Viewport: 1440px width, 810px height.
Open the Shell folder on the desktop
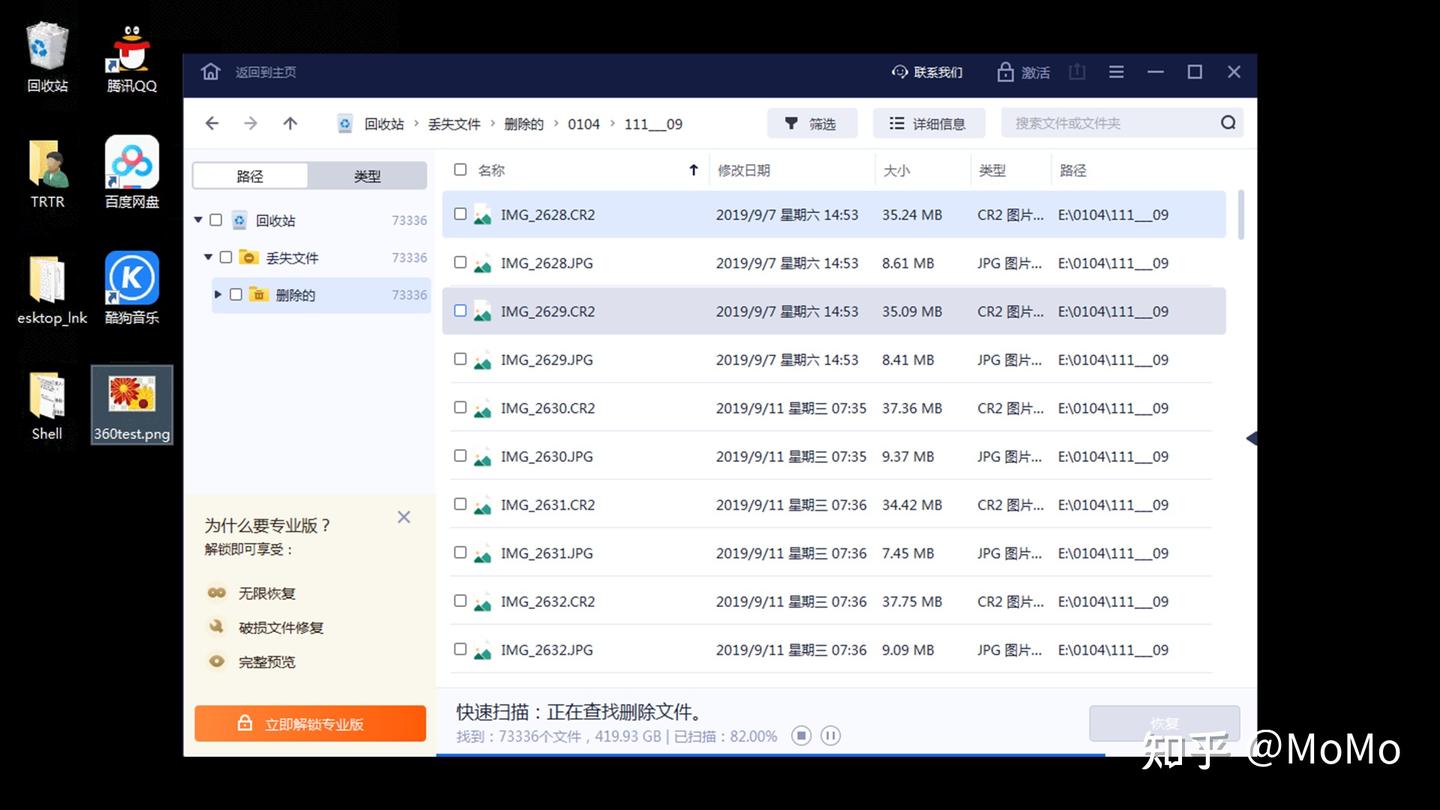tap(47, 405)
